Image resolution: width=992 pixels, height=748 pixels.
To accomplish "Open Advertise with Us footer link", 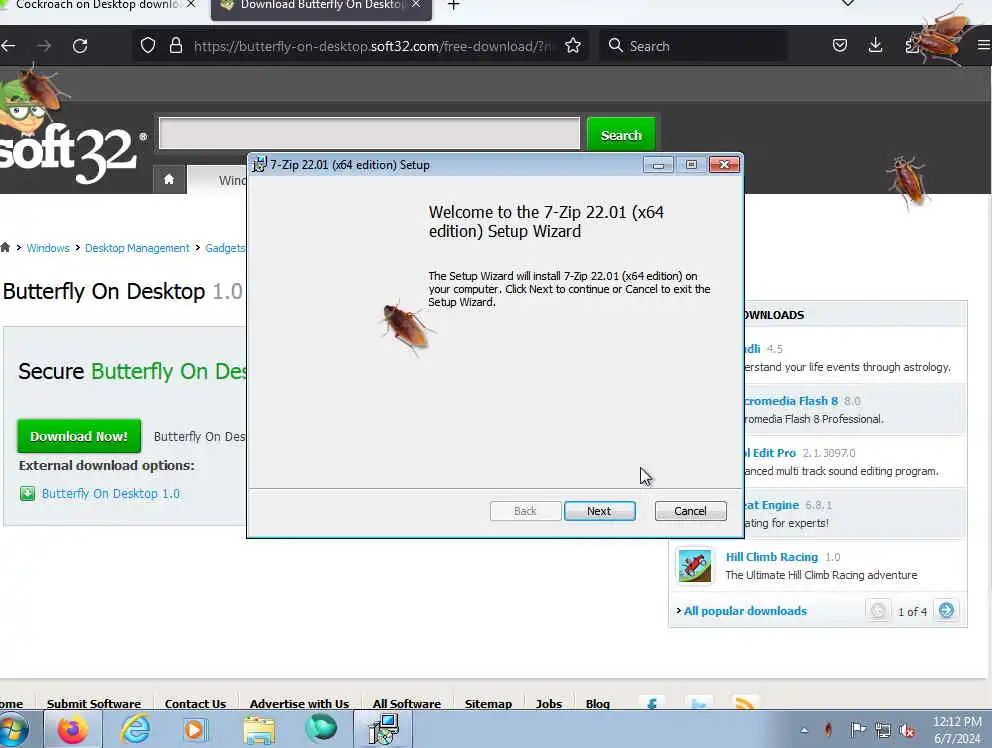I will 299,703.
